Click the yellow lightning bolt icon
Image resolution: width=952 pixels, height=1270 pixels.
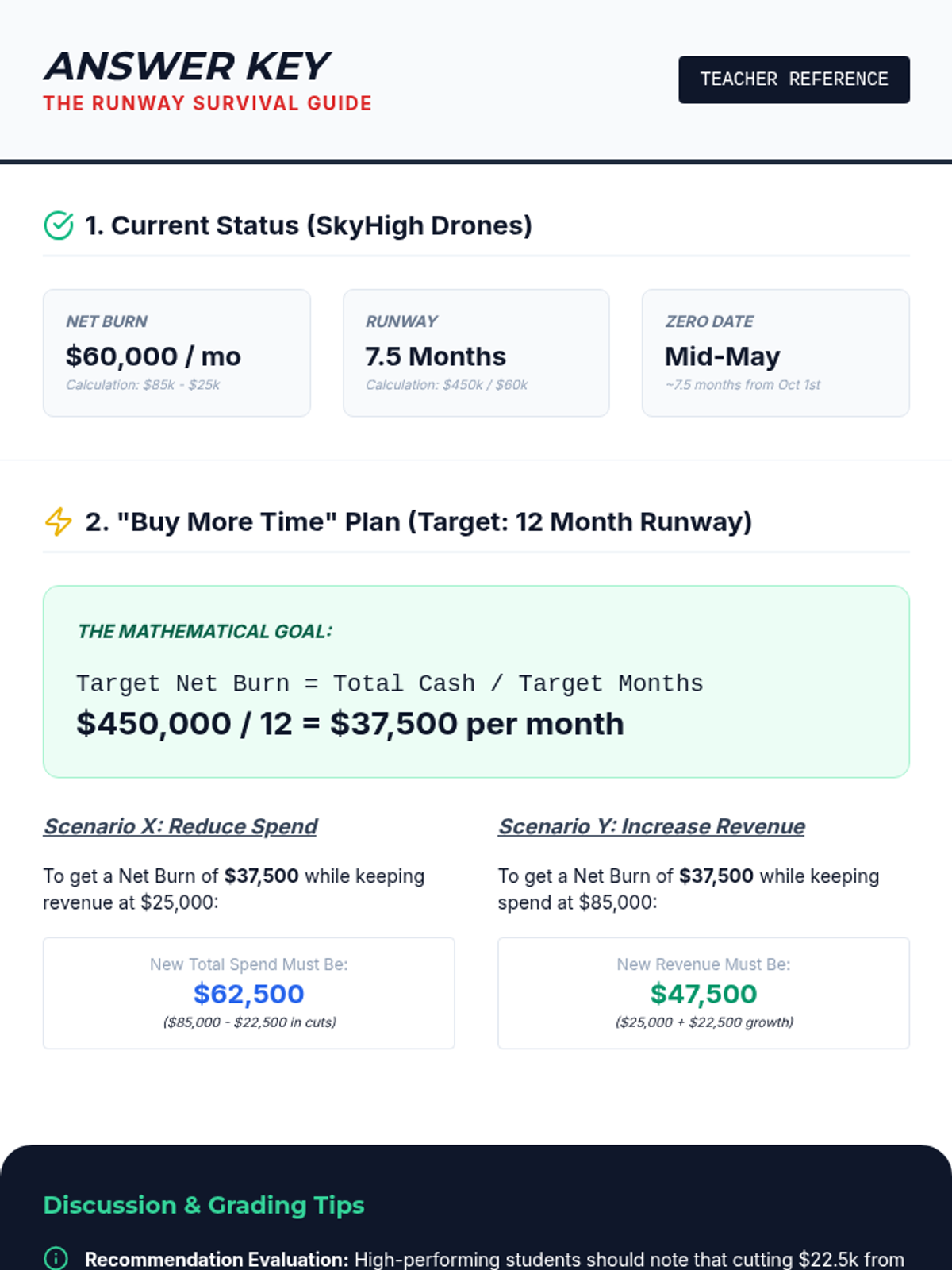(59, 521)
